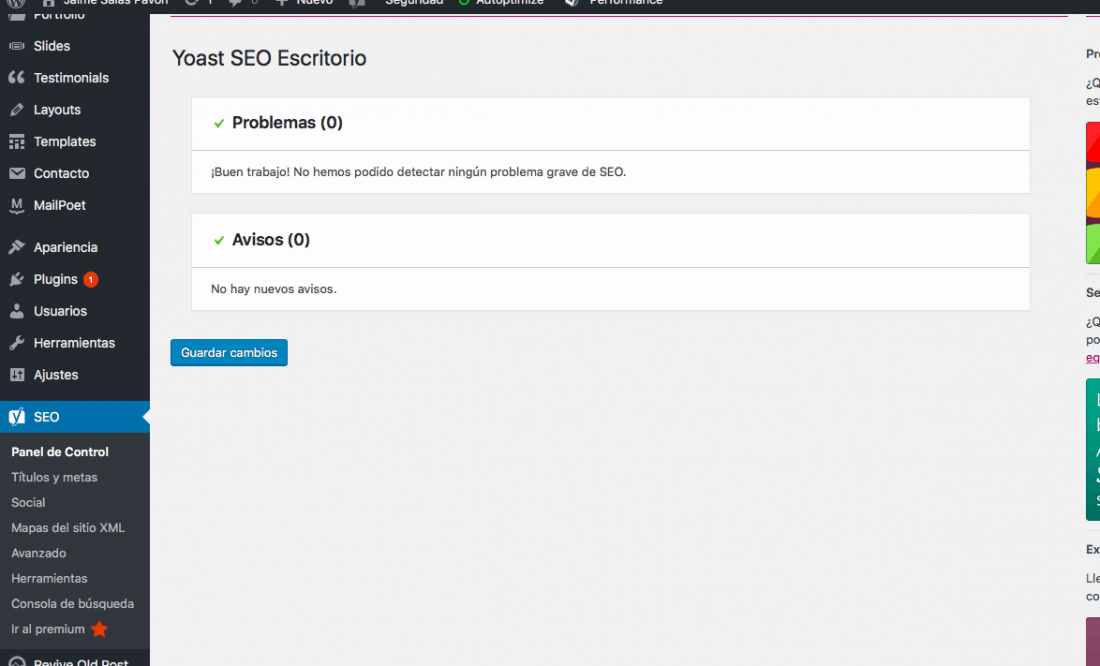Click the Templates grid icon
1100x666 pixels.
(x=17, y=142)
